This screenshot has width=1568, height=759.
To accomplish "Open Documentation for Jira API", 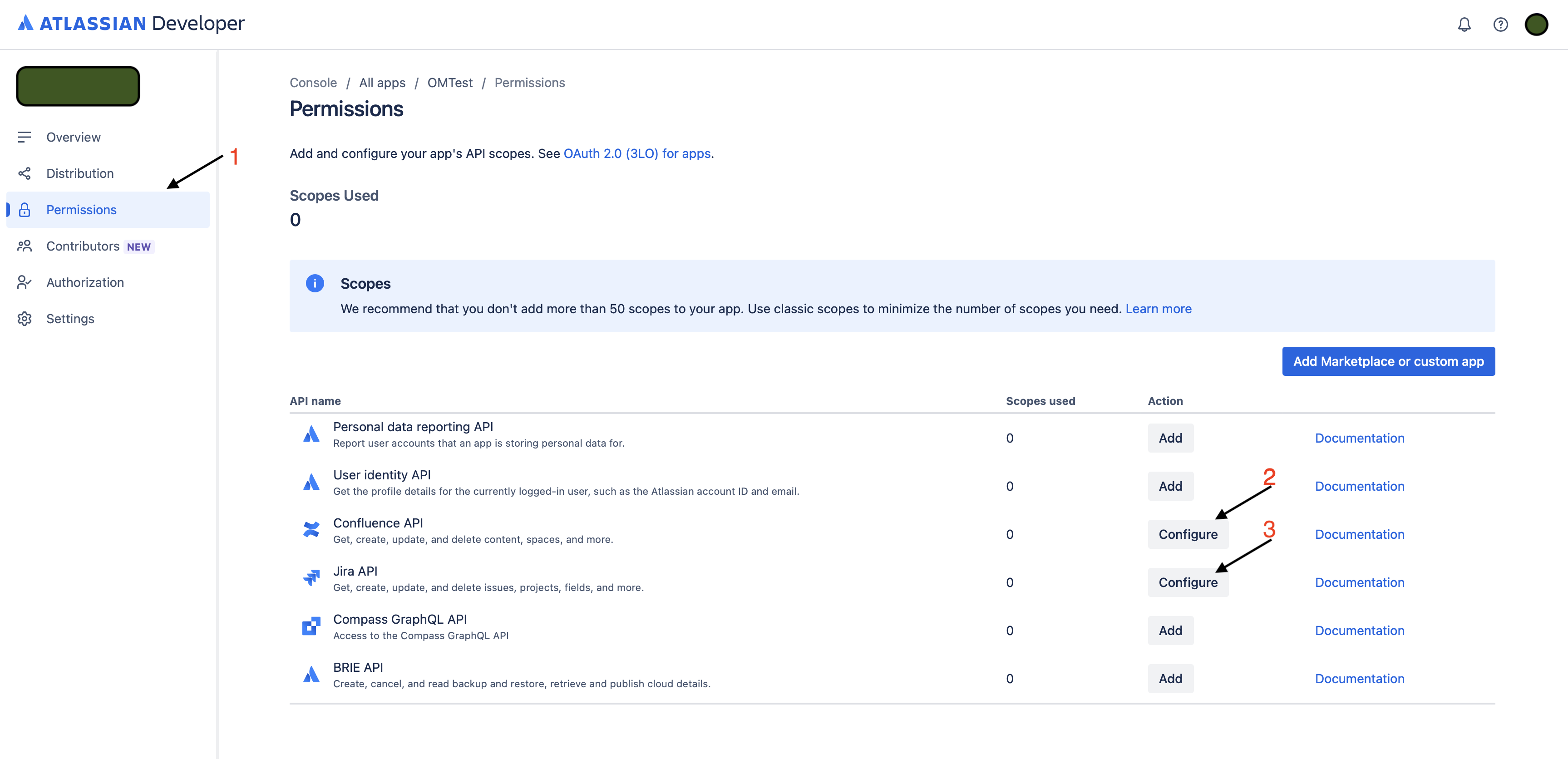I will tap(1359, 582).
